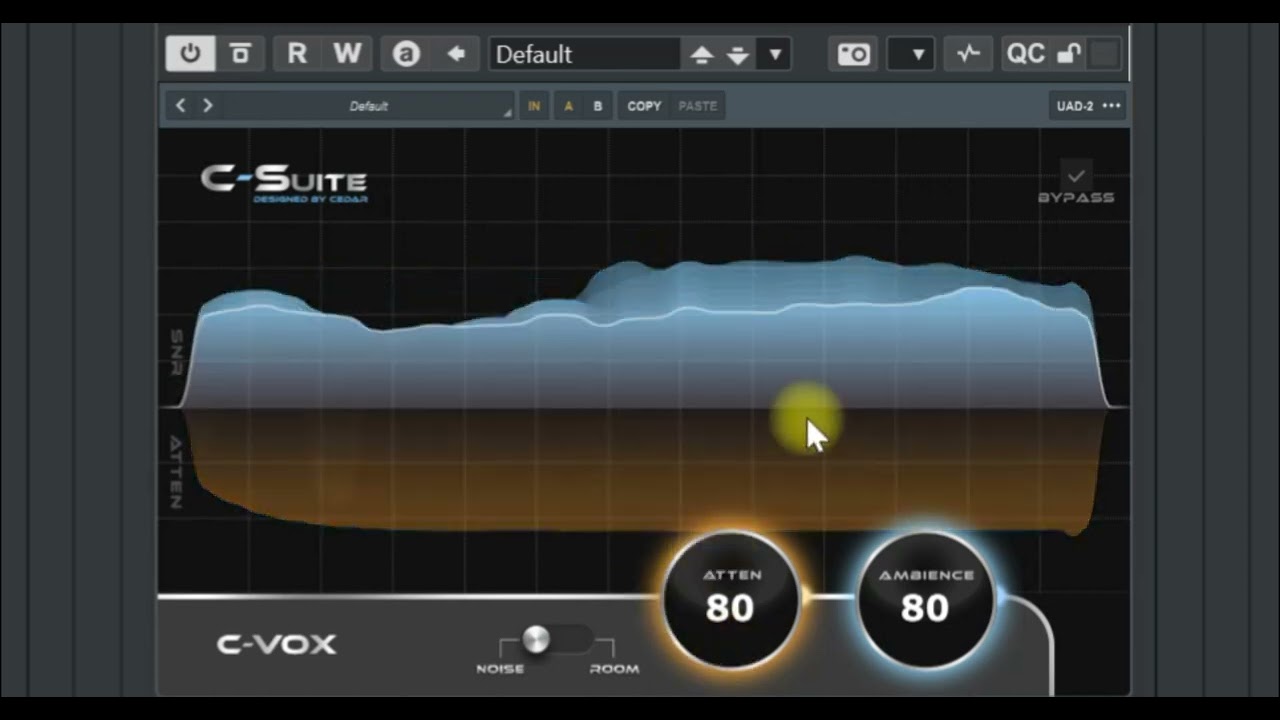Viewport: 1280px width, 720px height.
Task: Click the circled 'a' automation icon
Action: point(406,54)
